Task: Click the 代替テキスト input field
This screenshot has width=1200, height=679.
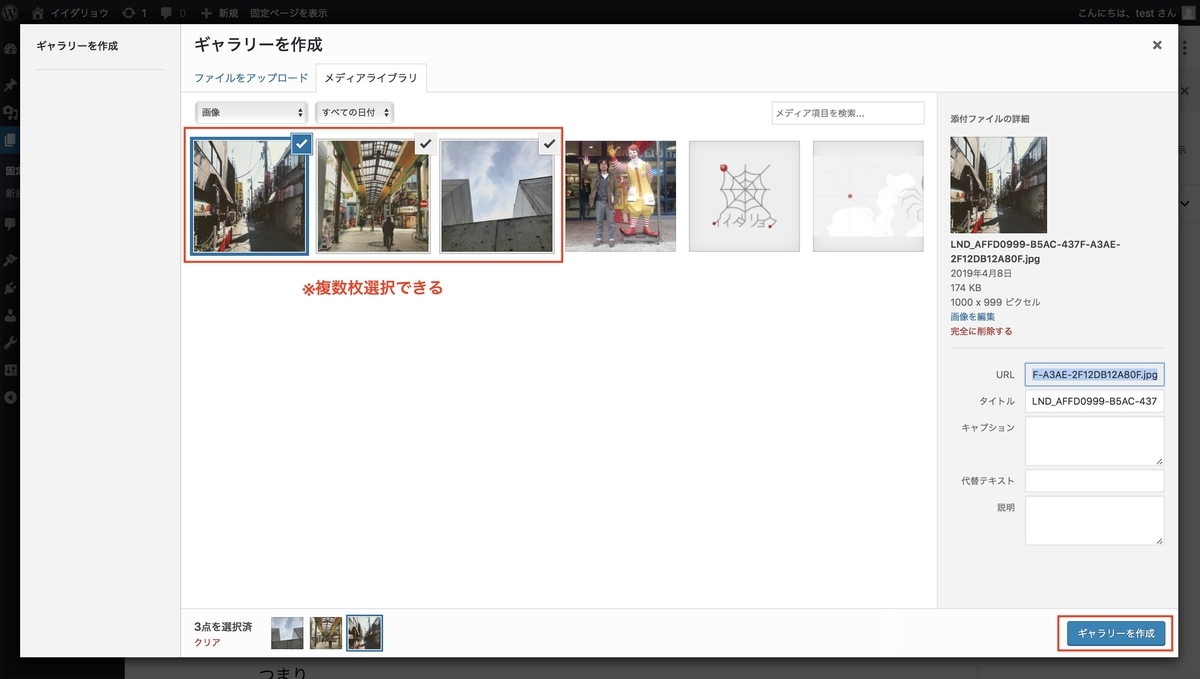Action: (1094, 481)
